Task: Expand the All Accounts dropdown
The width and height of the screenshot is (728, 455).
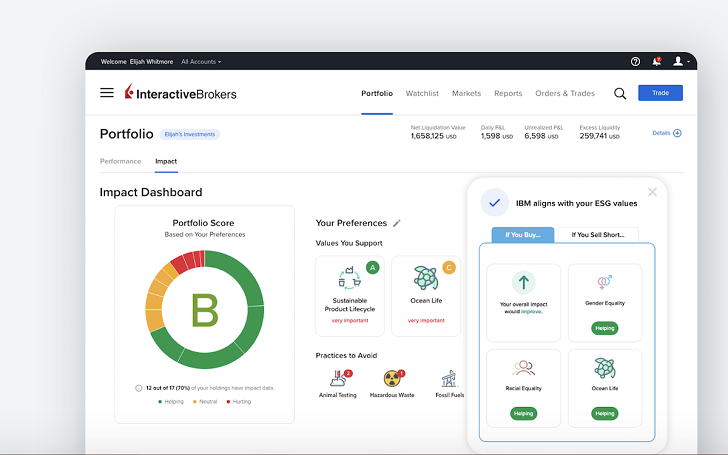Action: click(202, 62)
